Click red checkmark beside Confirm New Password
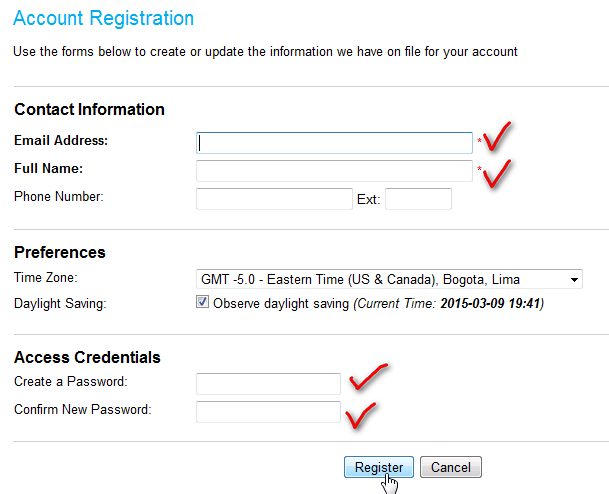Screen dimensions: 609x494 coord(361,416)
